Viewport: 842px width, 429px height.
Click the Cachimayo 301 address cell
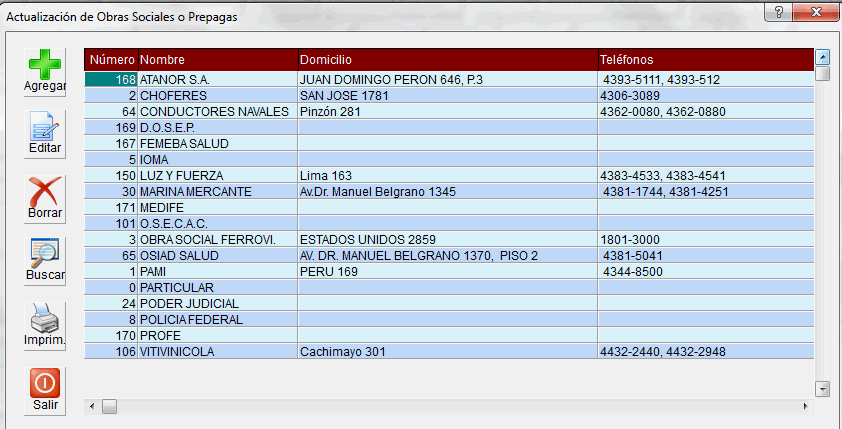(x=448, y=352)
